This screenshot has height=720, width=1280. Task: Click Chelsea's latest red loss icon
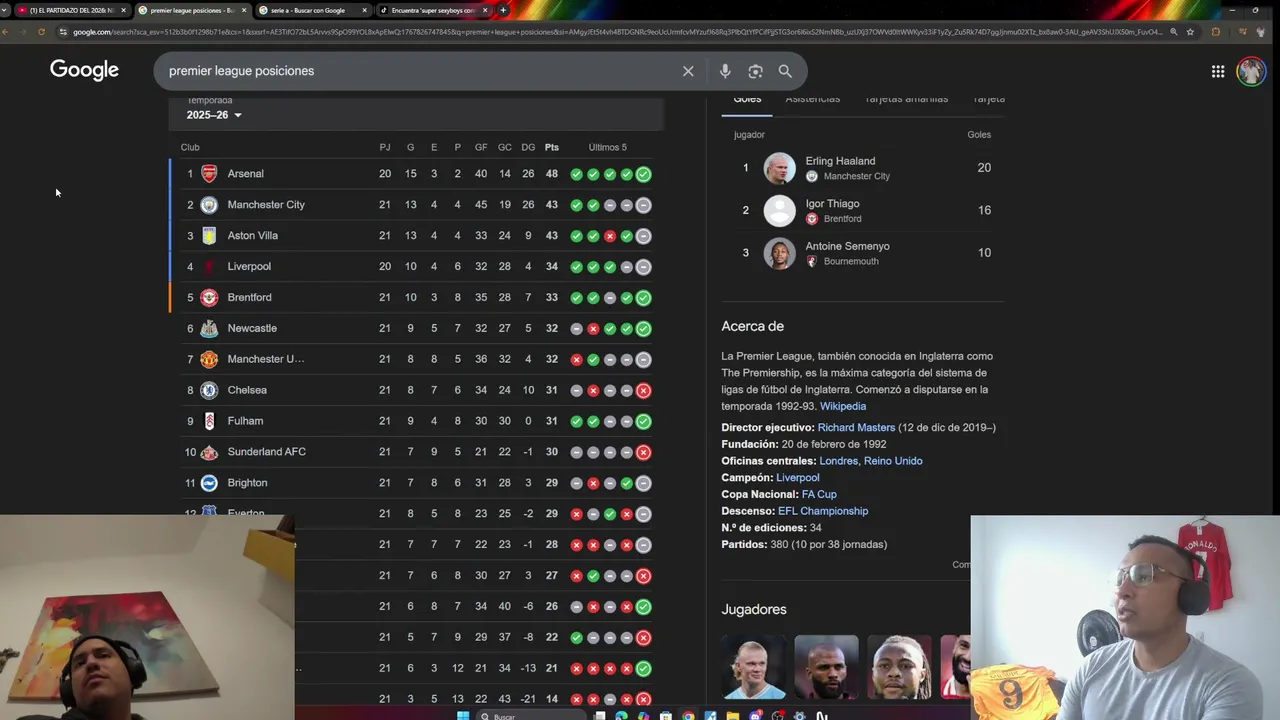pos(643,390)
